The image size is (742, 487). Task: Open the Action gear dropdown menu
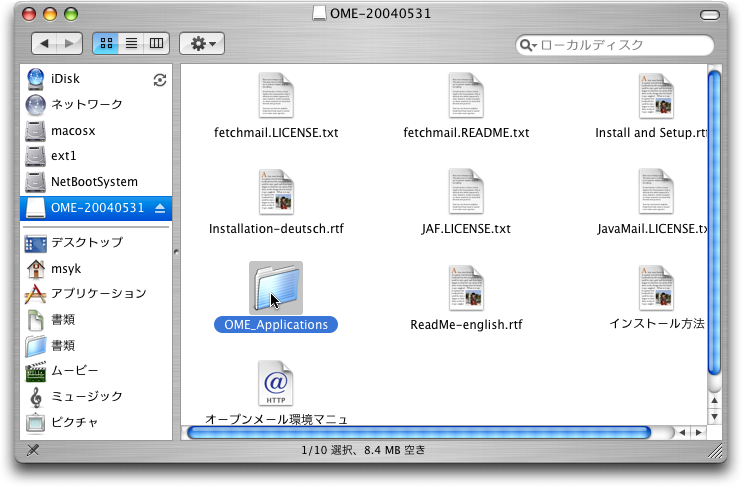[202, 44]
